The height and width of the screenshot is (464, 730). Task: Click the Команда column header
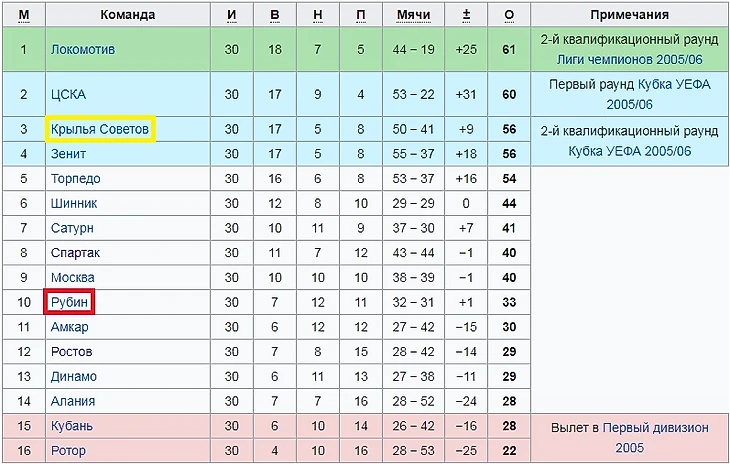[128, 15]
